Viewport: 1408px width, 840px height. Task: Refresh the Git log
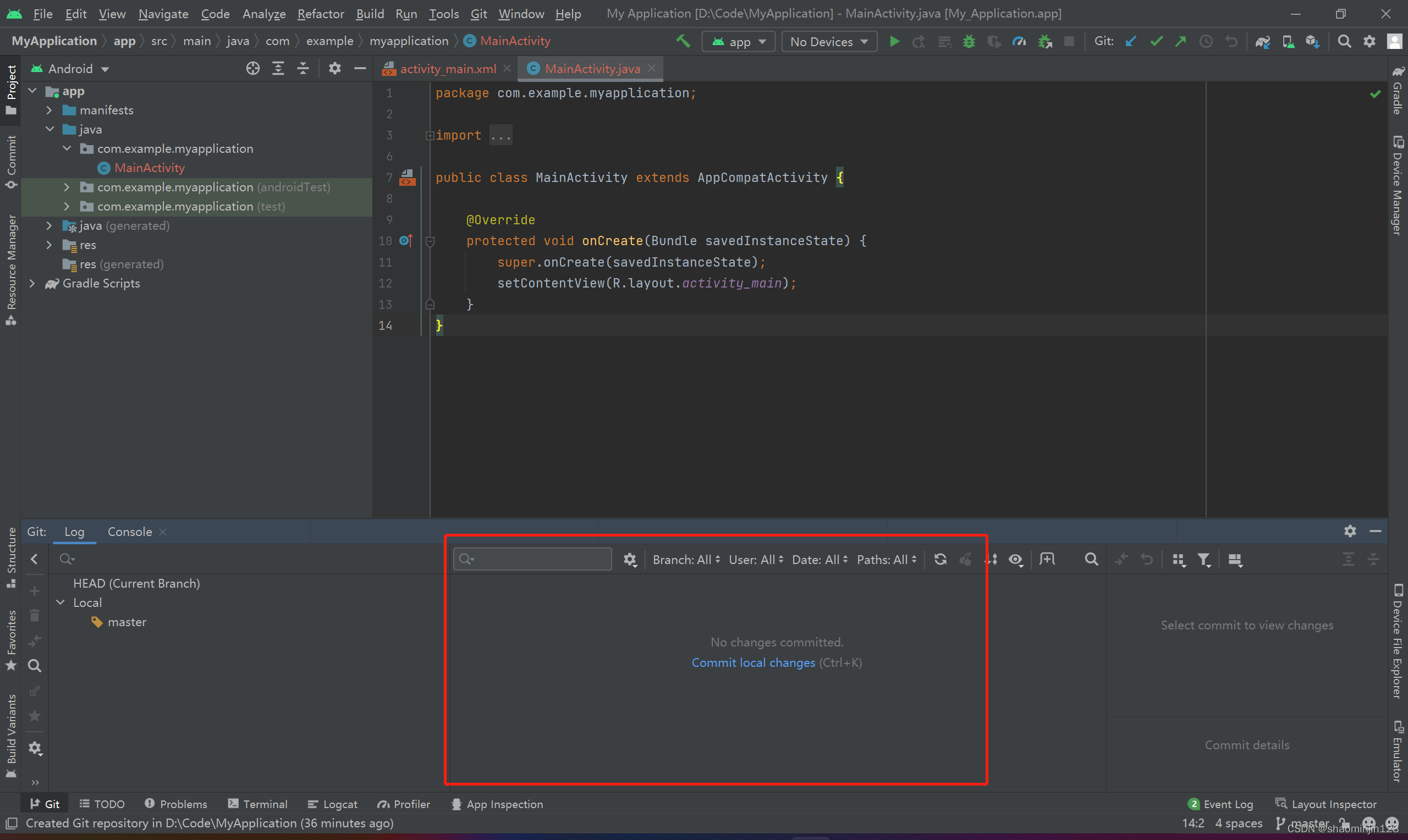[941, 559]
